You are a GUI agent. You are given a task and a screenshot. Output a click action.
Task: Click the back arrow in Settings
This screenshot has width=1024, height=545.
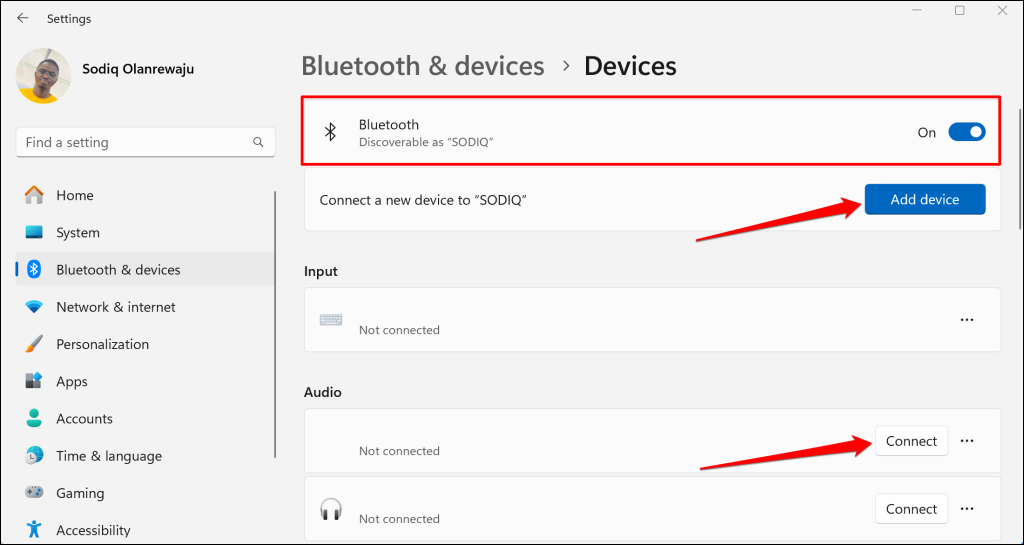point(22,18)
